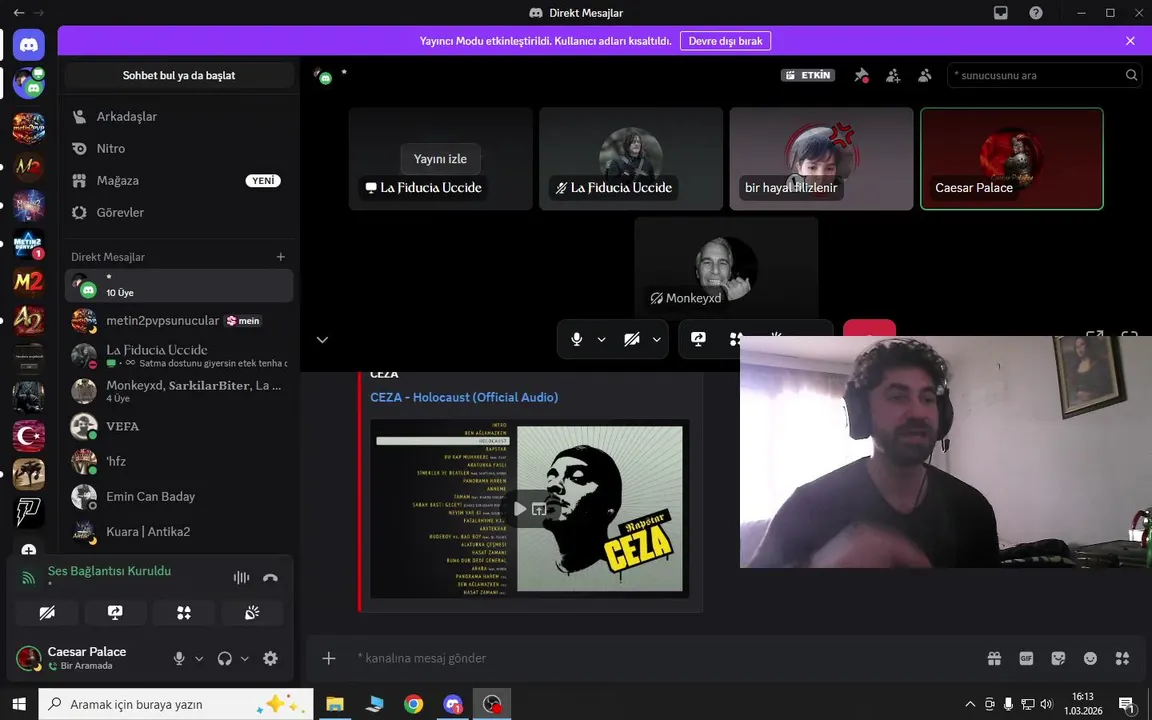
Task: Click the kanalına mesaj gönder input
Action: [661, 658]
